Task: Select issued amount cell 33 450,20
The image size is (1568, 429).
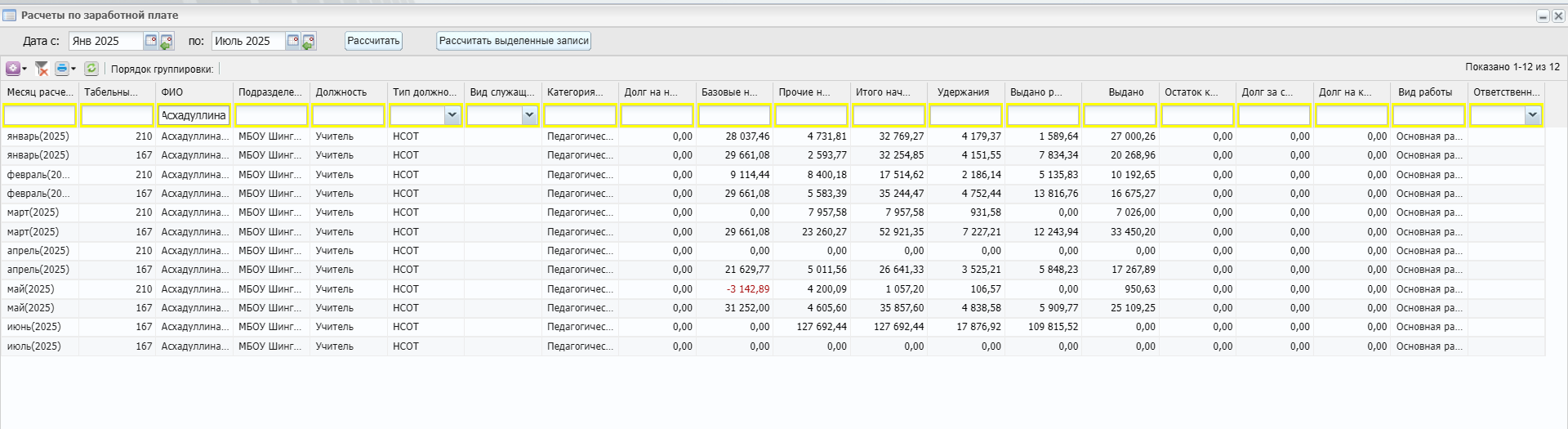Action: click(1120, 232)
